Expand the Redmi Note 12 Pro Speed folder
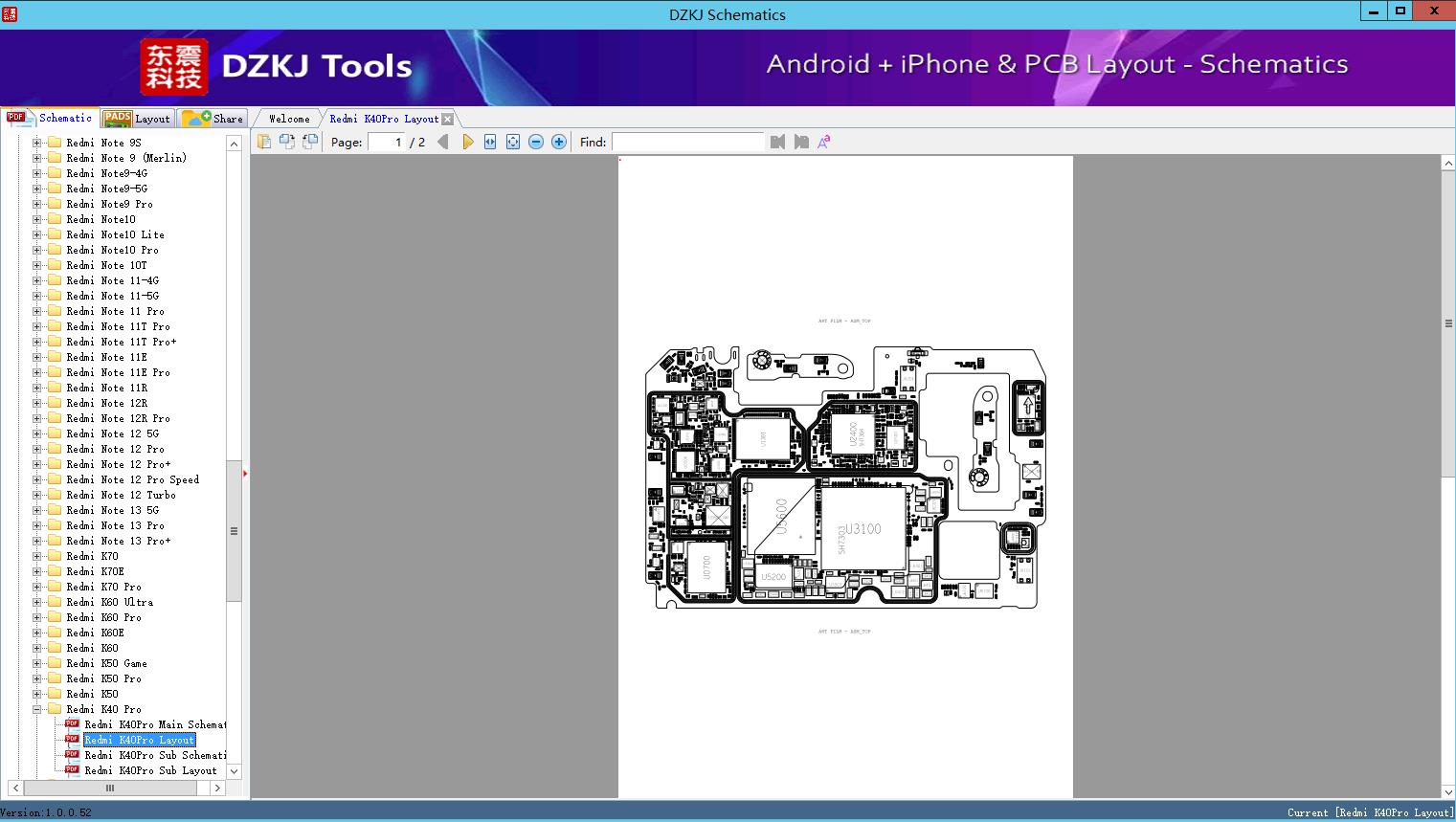 (x=36, y=479)
